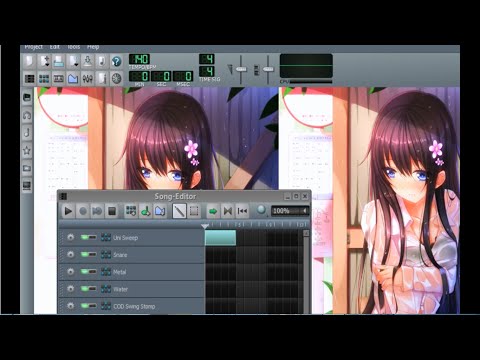The height and width of the screenshot is (360, 480).
Task: Show the Project Notes icon
Action: pyautogui.click(x=102, y=79)
